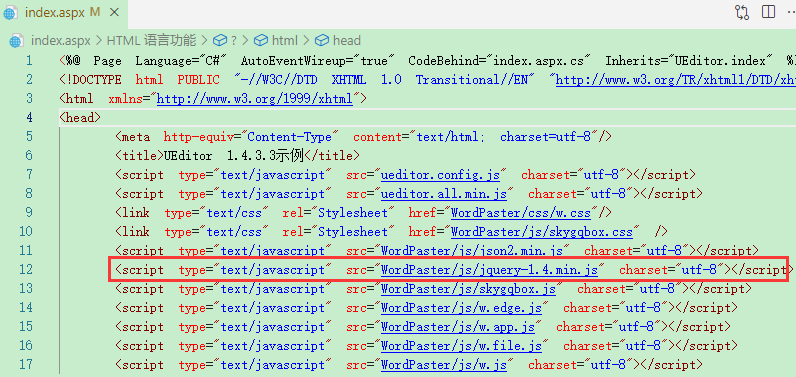
Task: Follow the WordPaster/js/jquery-1.4.min.js link
Action: (489, 270)
